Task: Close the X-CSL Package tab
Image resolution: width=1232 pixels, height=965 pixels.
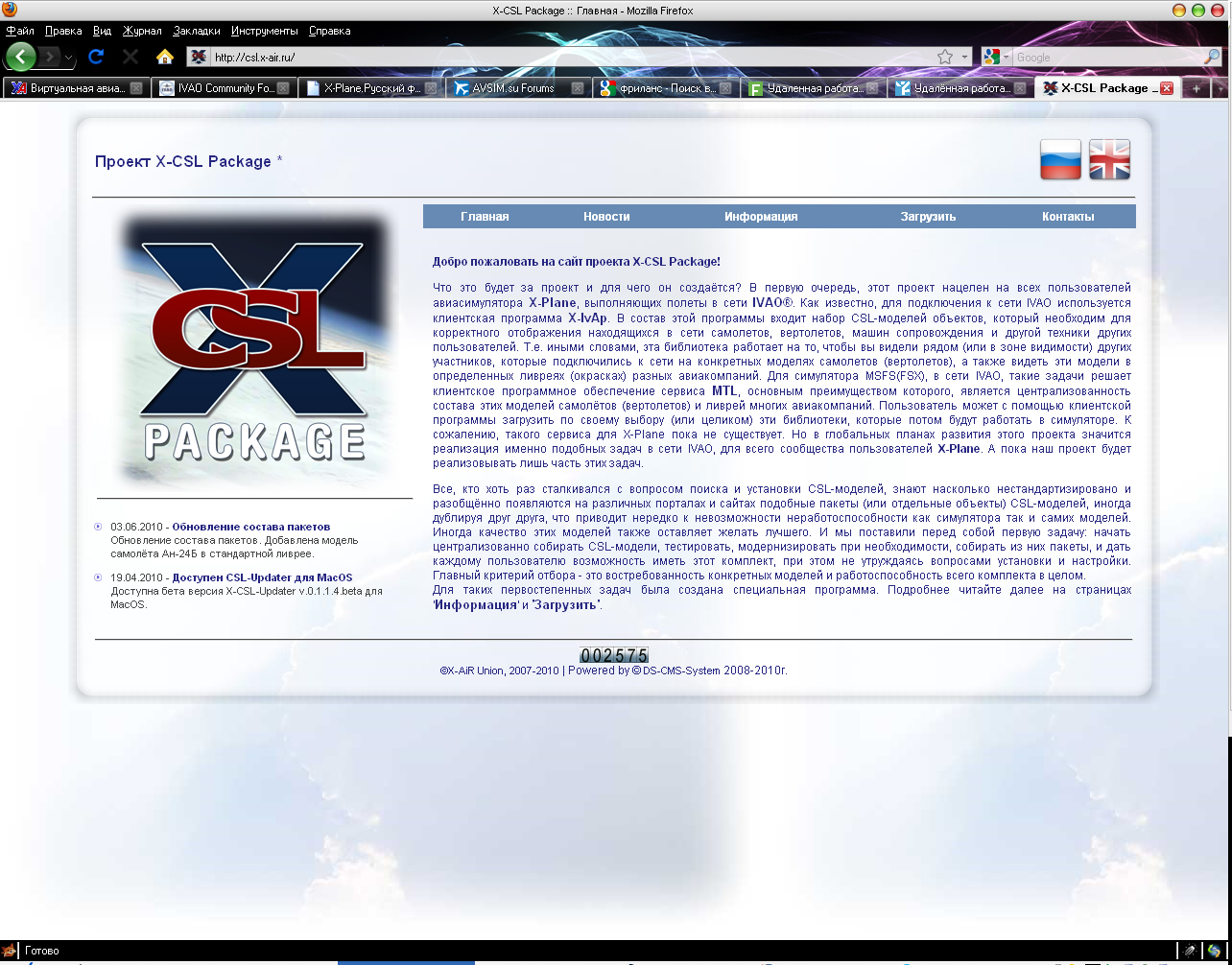Action: 1167,88
